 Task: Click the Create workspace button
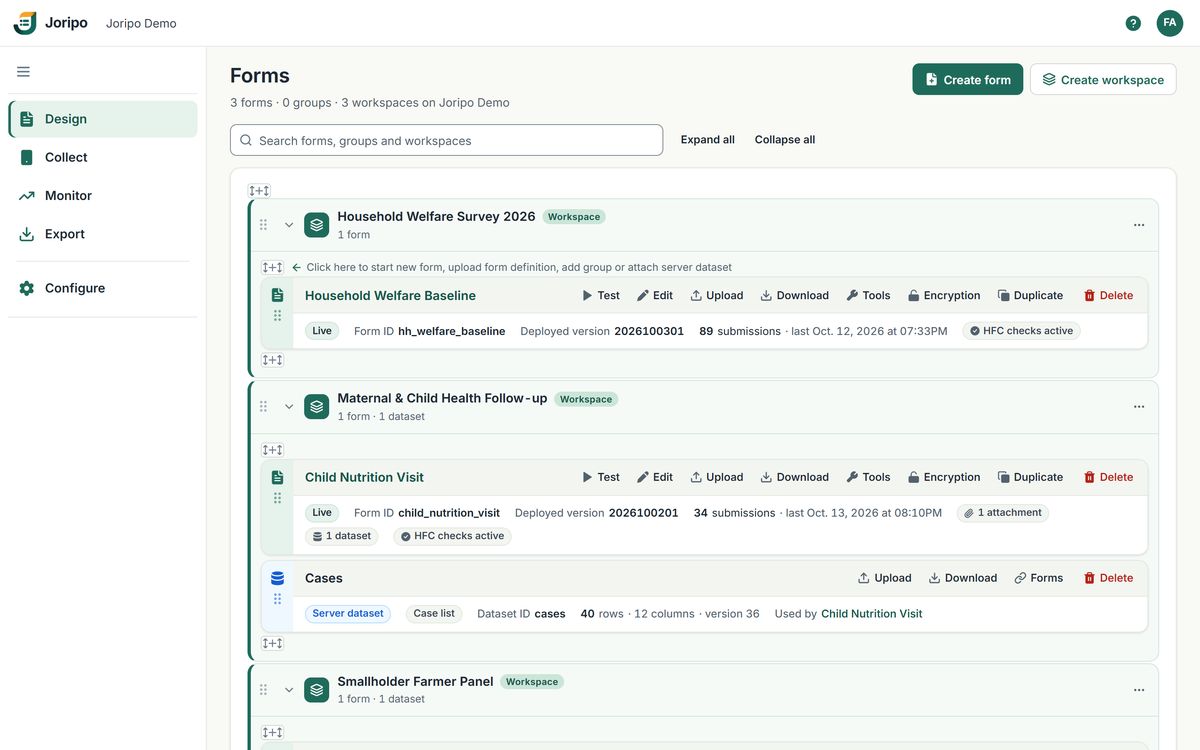pos(1103,80)
